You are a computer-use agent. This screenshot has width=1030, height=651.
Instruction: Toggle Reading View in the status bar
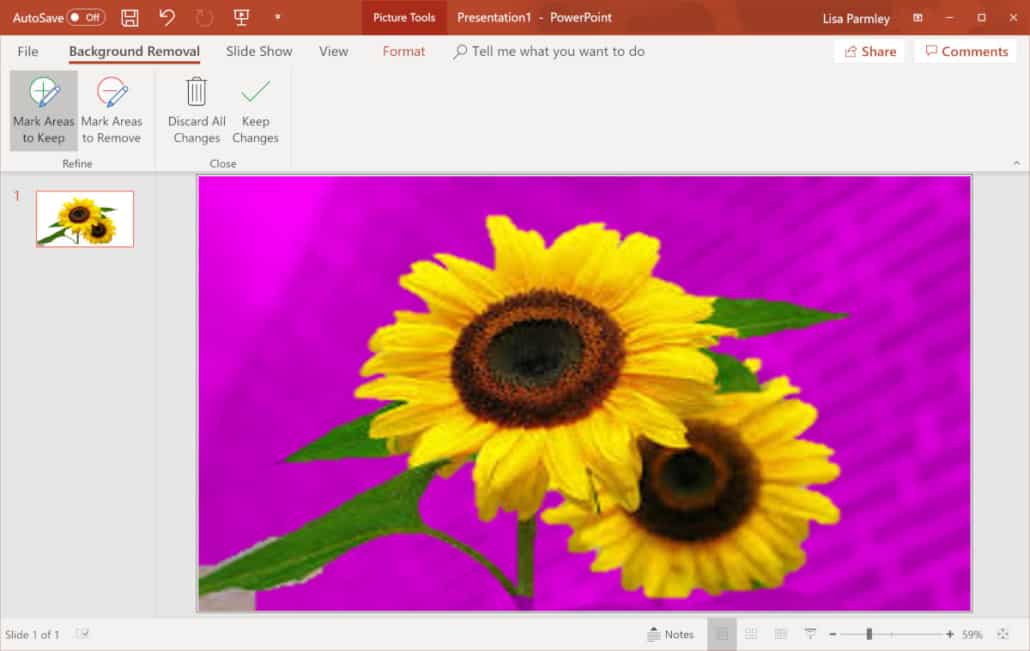pyautogui.click(x=781, y=633)
